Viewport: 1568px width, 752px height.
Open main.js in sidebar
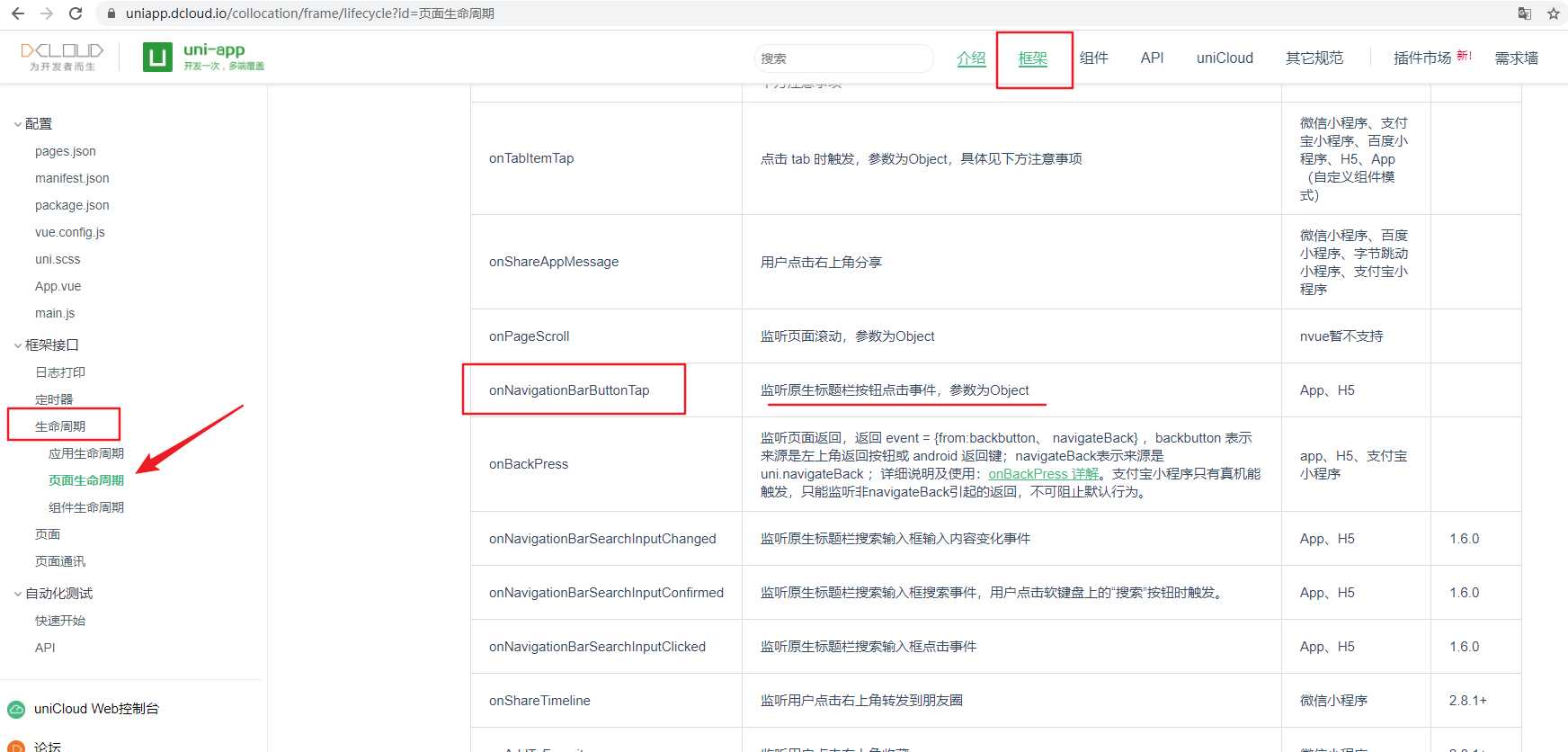click(x=55, y=313)
